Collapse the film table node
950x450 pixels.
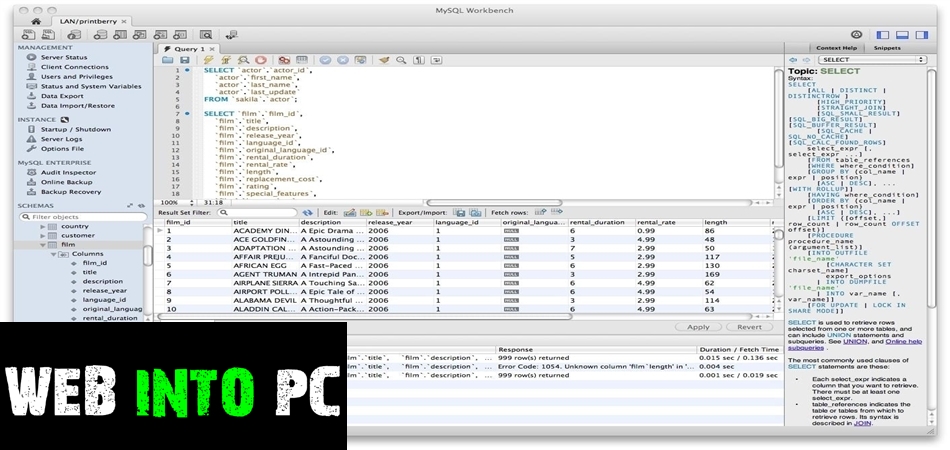pos(43,245)
